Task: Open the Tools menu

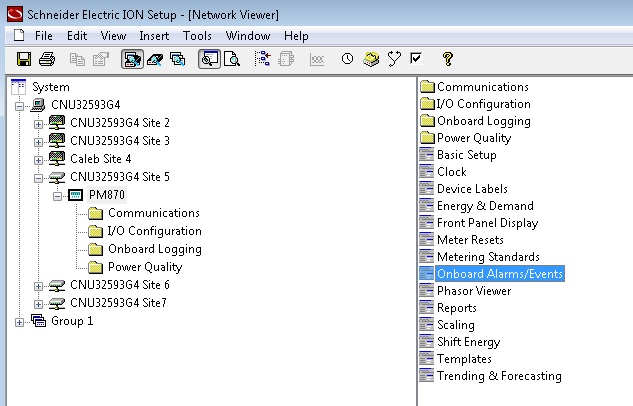Action: click(x=197, y=36)
